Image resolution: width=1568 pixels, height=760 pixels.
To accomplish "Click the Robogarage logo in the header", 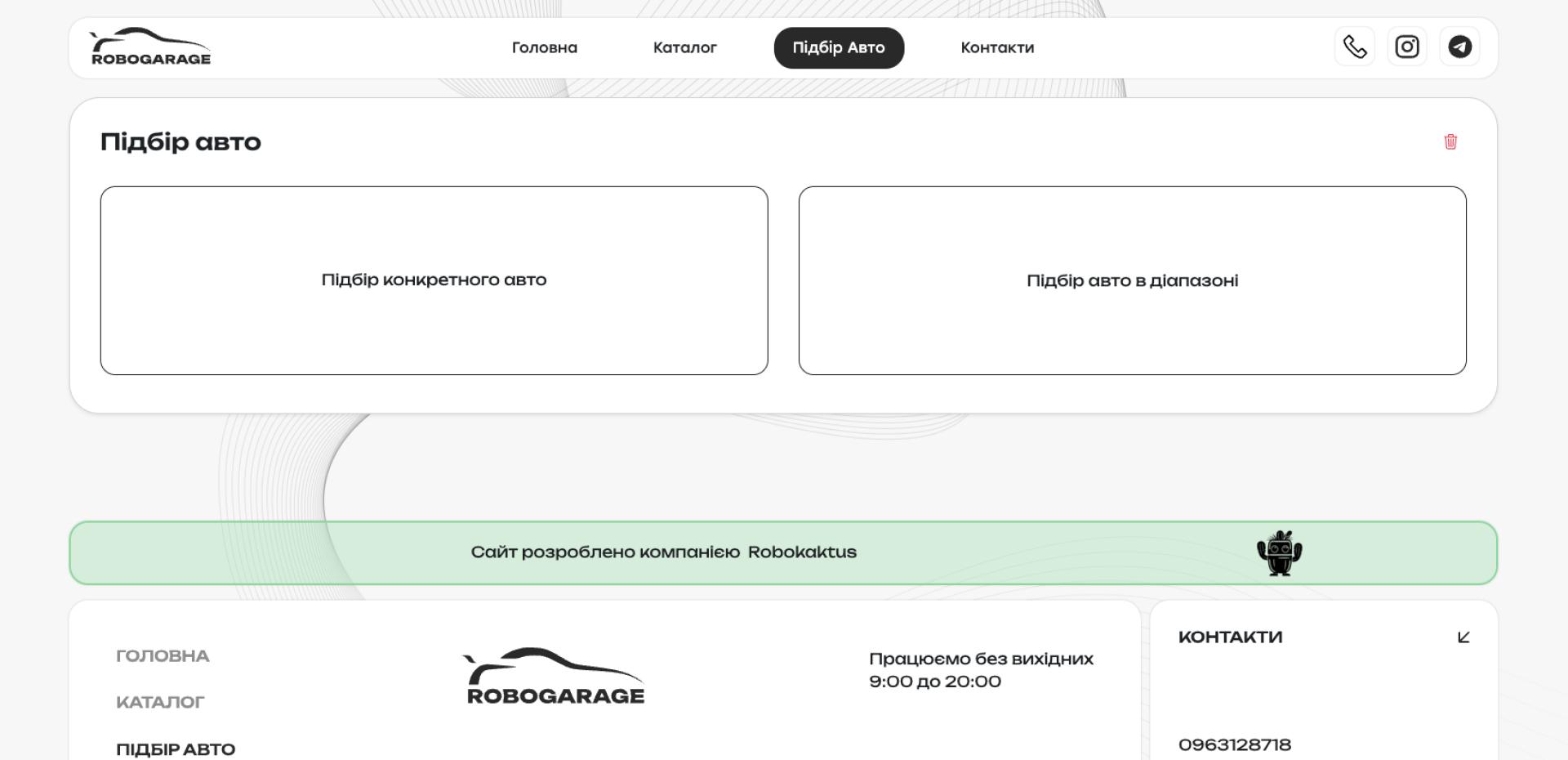I will click(150, 47).
